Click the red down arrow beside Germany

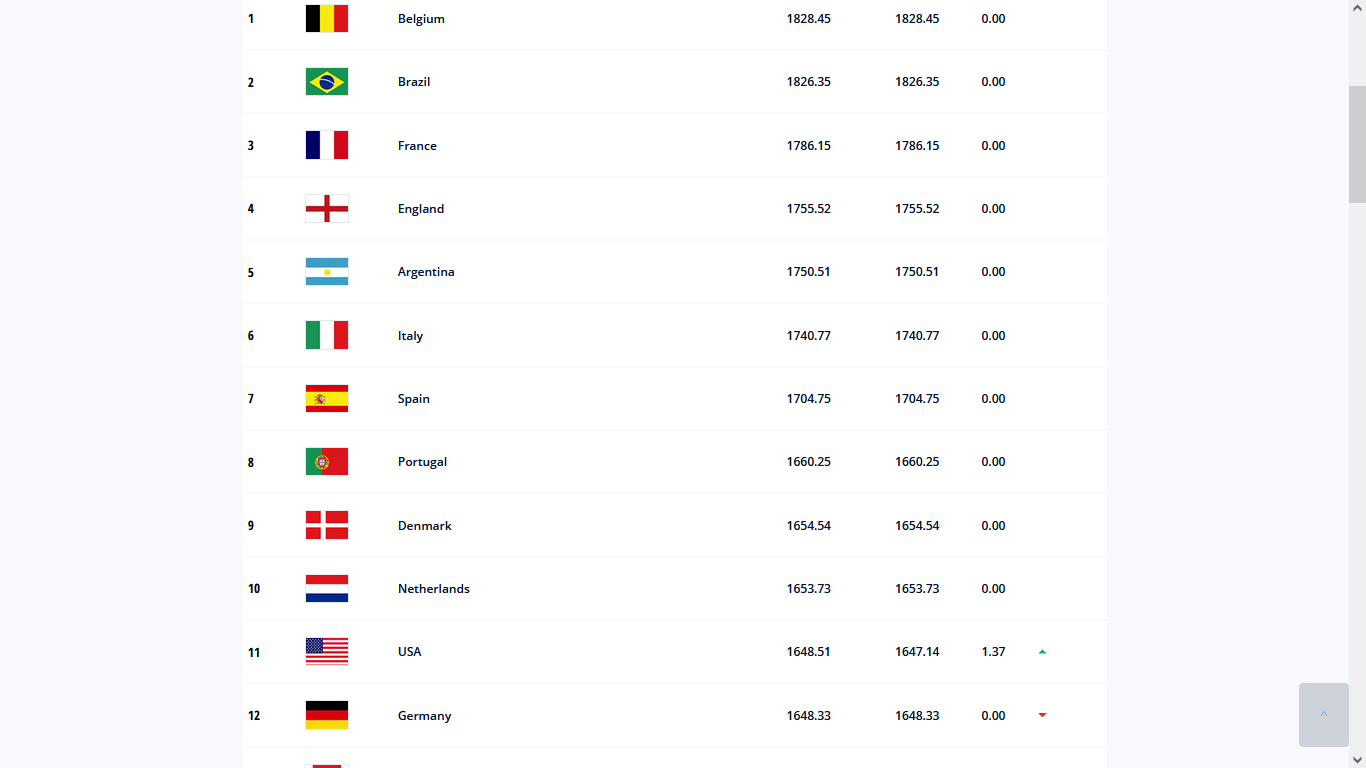[x=1042, y=715]
